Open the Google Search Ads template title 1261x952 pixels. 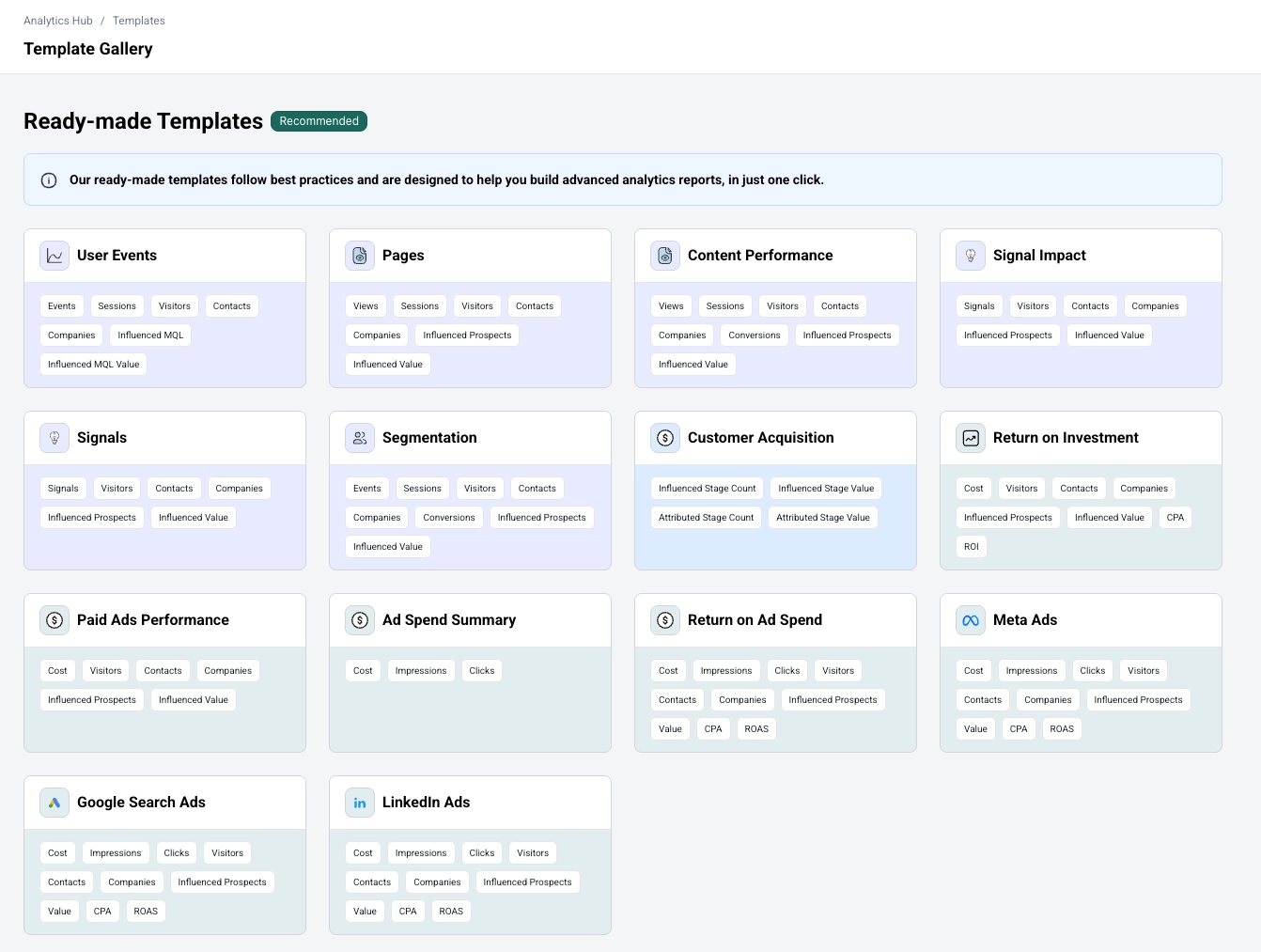tap(141, 803)
